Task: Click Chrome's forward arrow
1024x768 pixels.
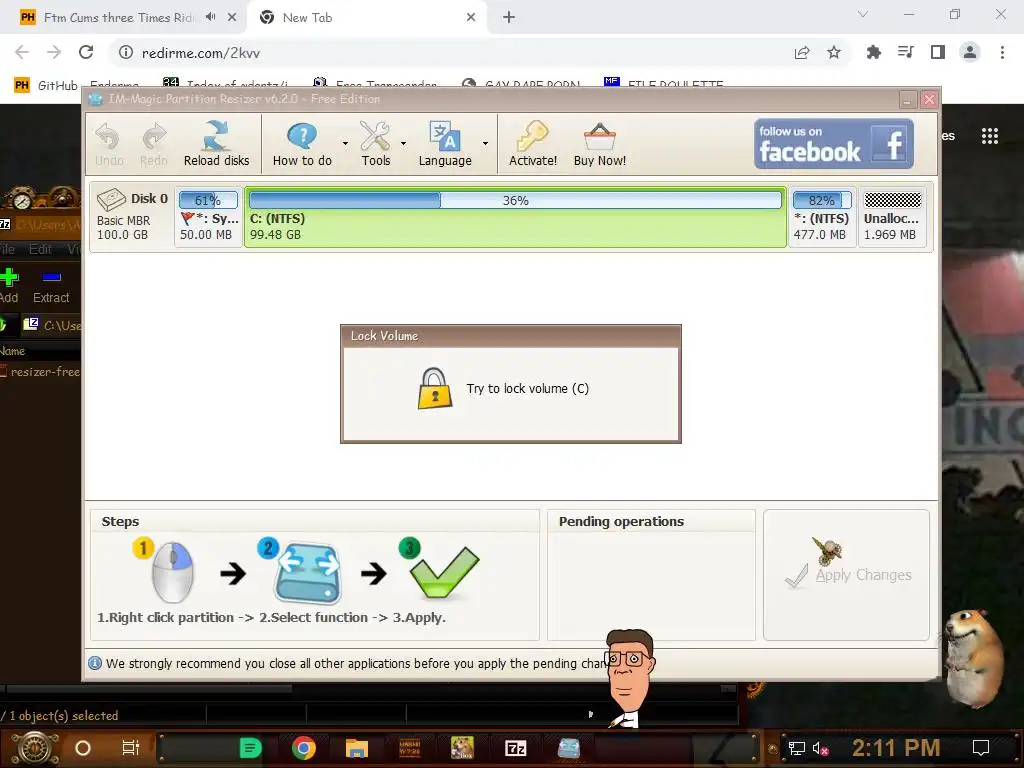Action: click(x=54, y=52)
